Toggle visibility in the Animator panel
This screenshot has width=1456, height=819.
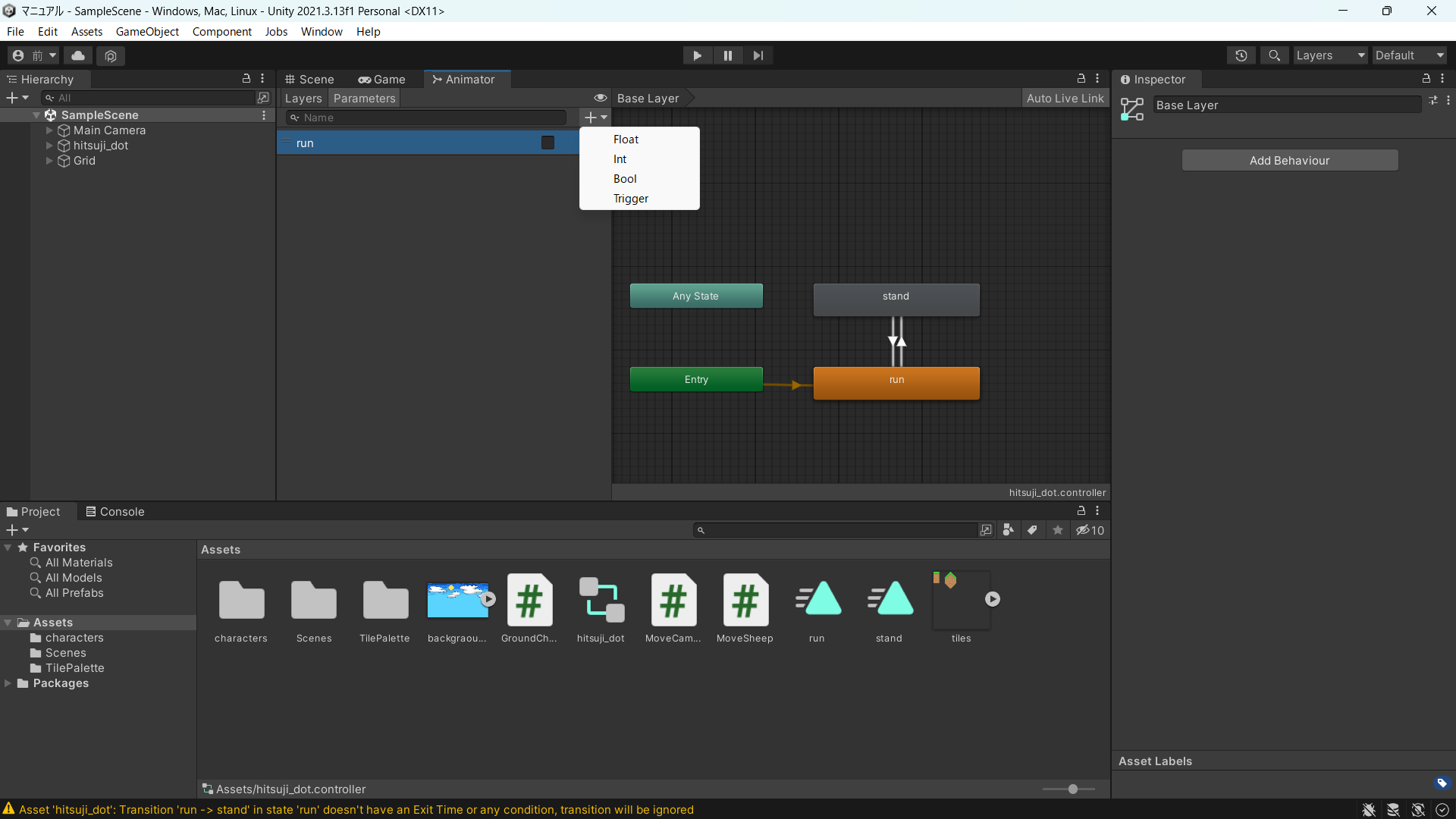[x=599, y=97]
